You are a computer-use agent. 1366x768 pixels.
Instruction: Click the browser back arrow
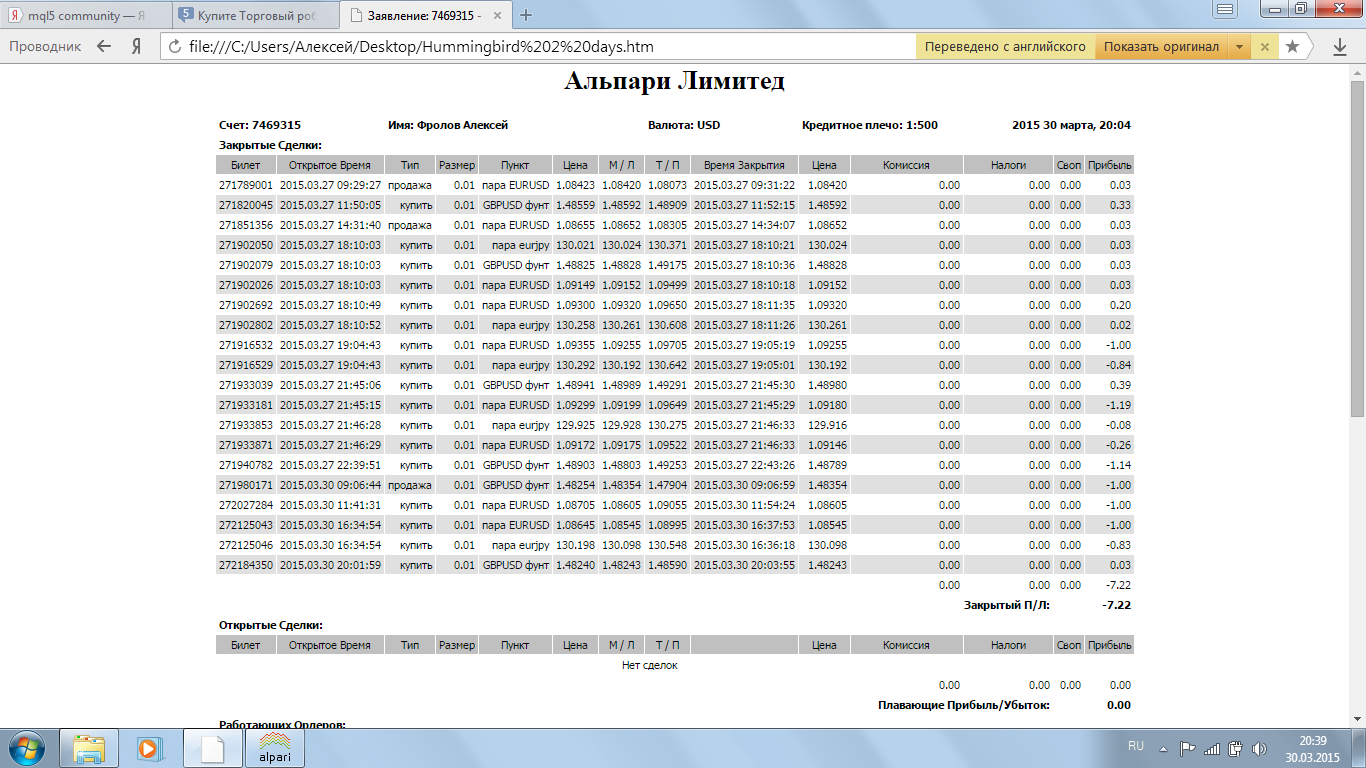point(104,46)
